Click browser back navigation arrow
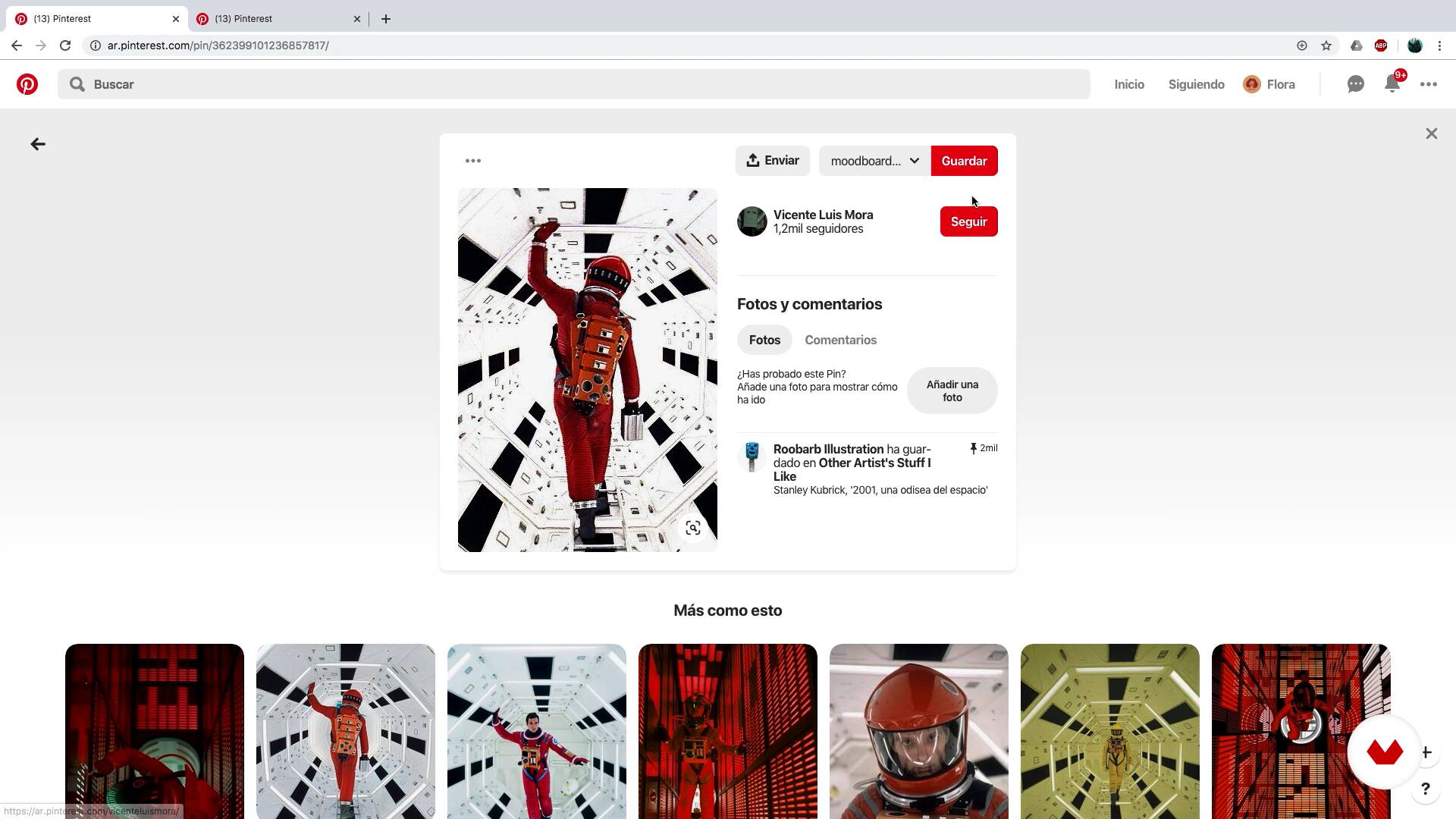This screenshot has width=1456, height=819. coord(17,45)
